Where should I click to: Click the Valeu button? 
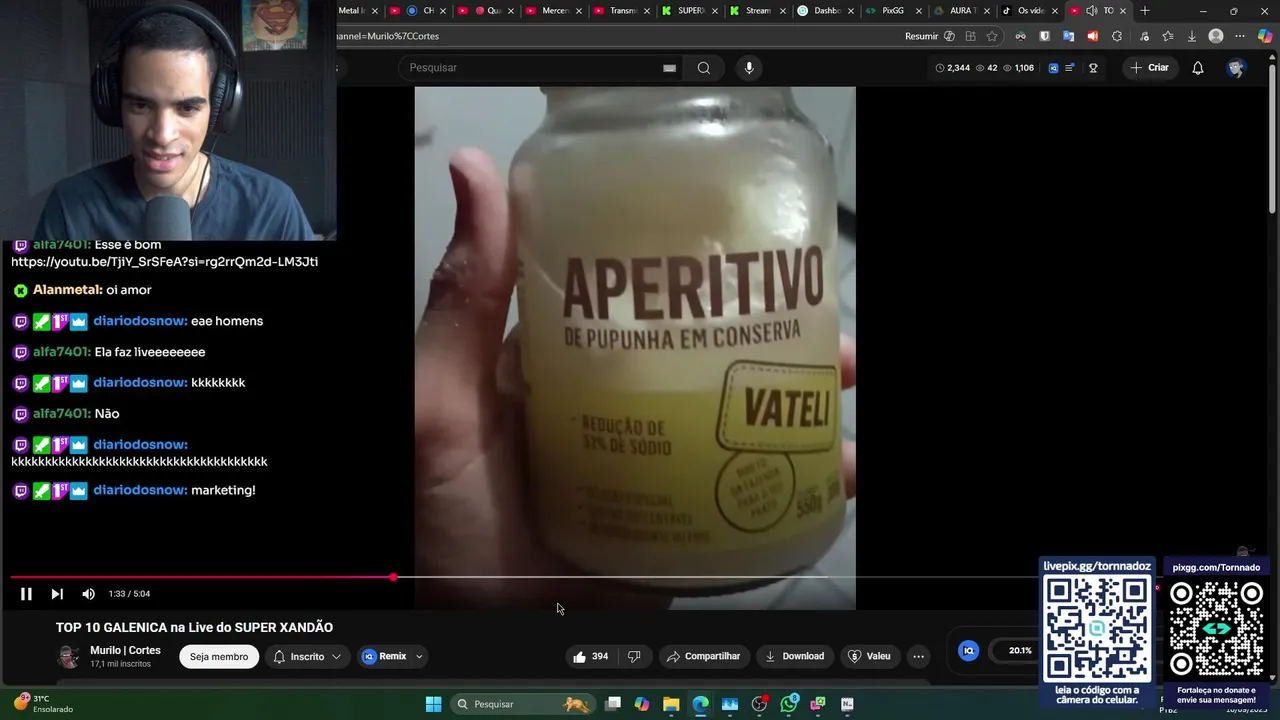pos(869,657)
